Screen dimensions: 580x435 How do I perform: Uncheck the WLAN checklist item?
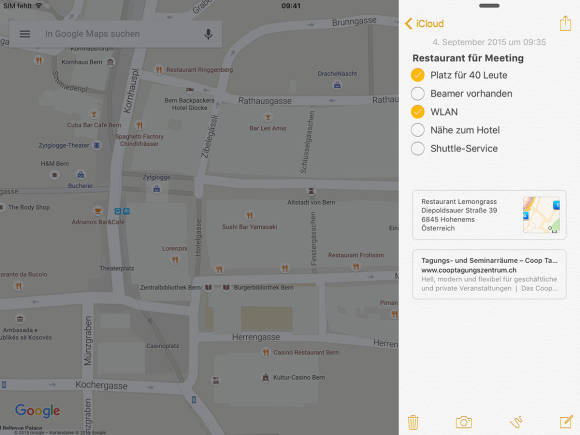click(x=418, y=112)
